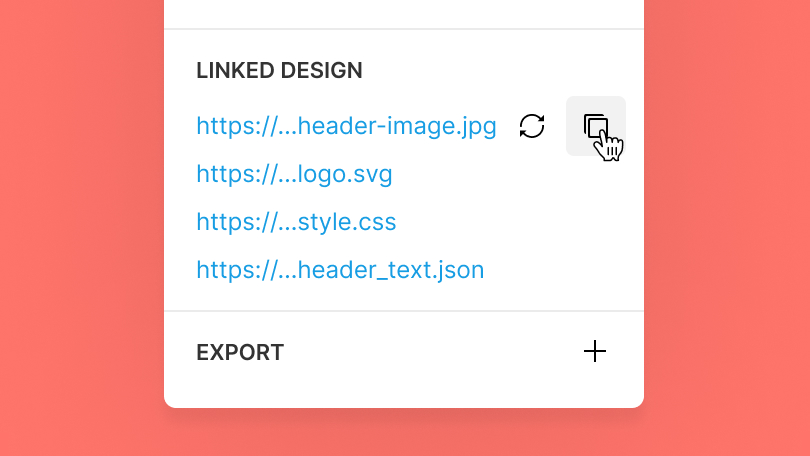Viewport: 810px width, 456px height.
Task: Click the EXPORT section label
Action: point(240,353)
